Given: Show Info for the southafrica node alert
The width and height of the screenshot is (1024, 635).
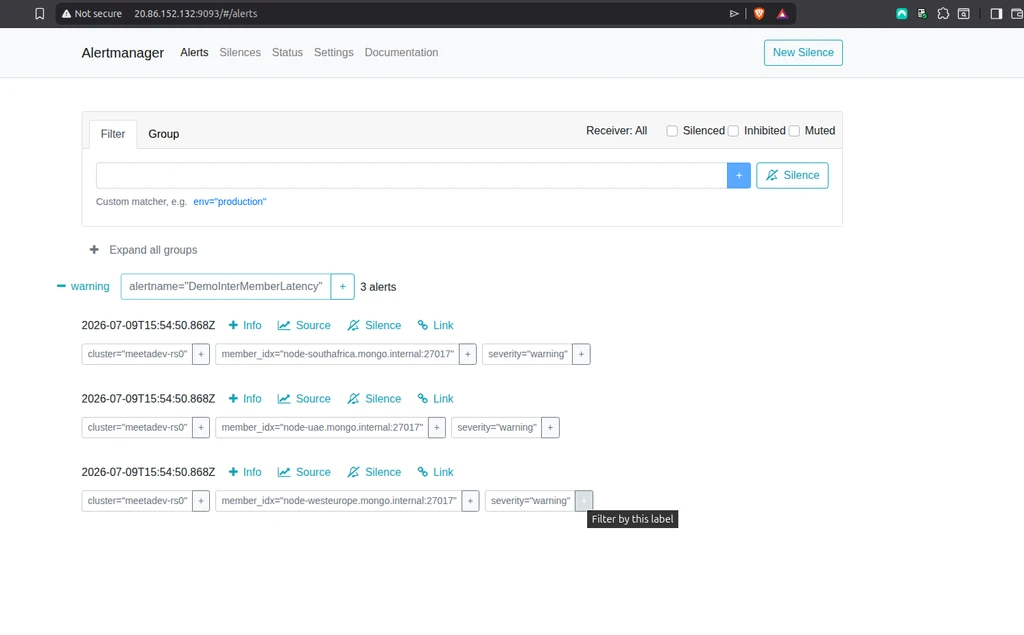Looking at the screenshot, I should 245,325.
